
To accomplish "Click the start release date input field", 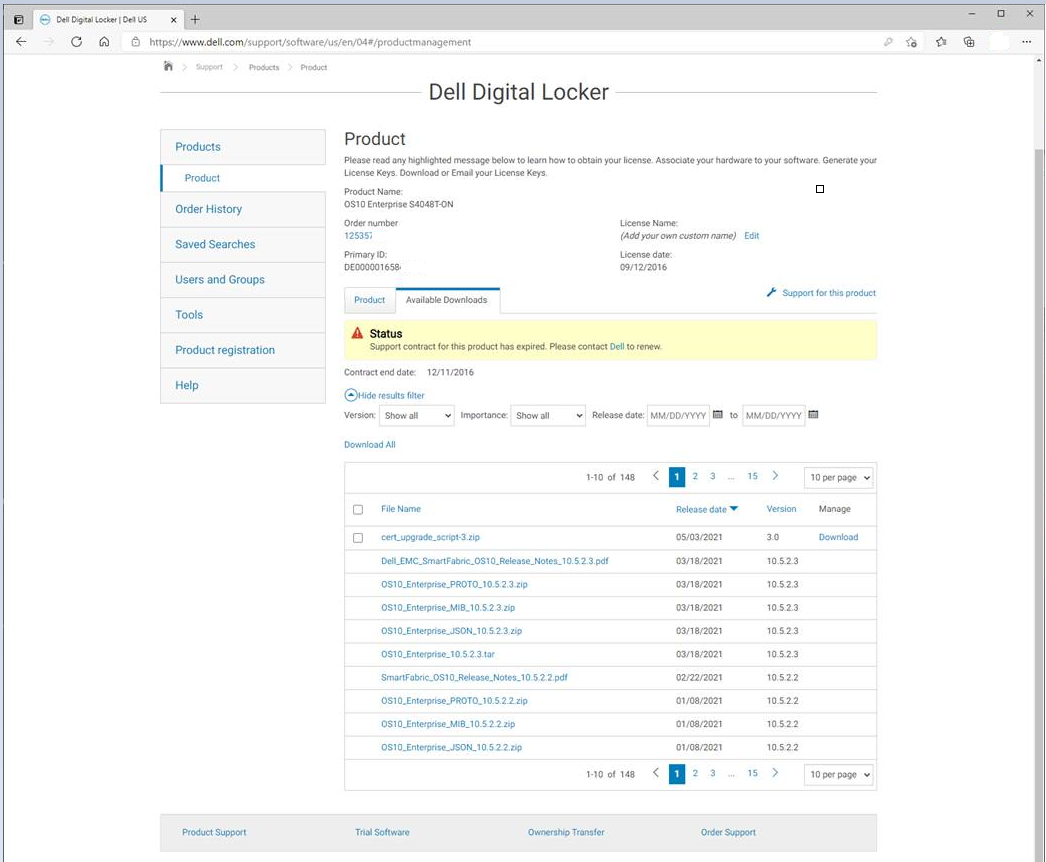I will tap(677, 415).
